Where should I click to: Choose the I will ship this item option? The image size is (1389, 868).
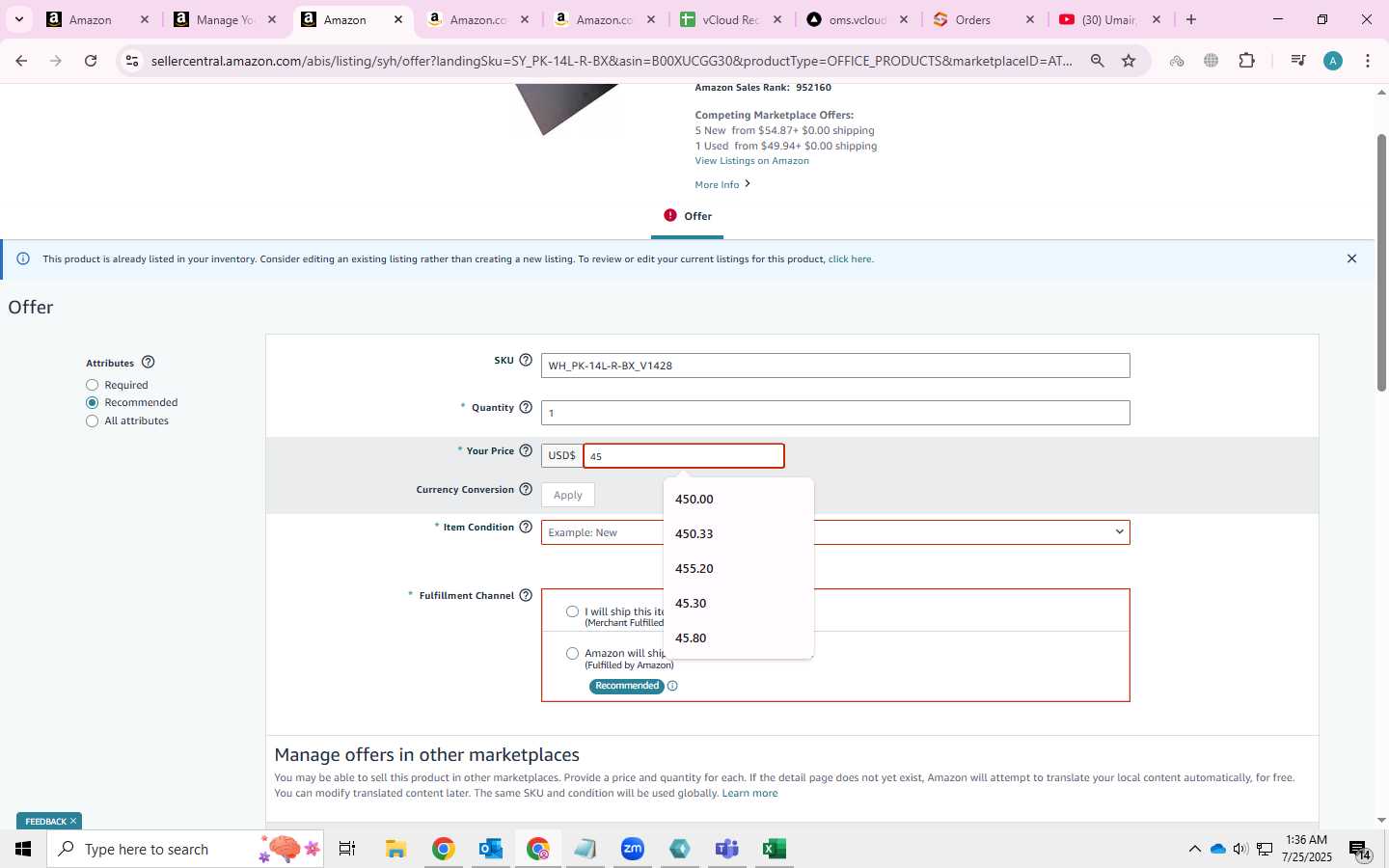pos(572,611)
